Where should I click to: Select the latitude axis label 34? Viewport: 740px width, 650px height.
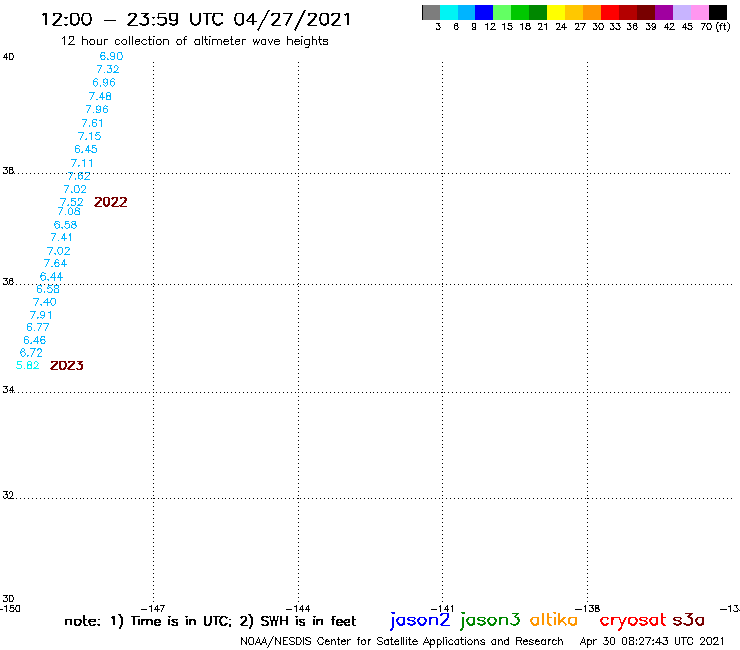pos(8,390)
